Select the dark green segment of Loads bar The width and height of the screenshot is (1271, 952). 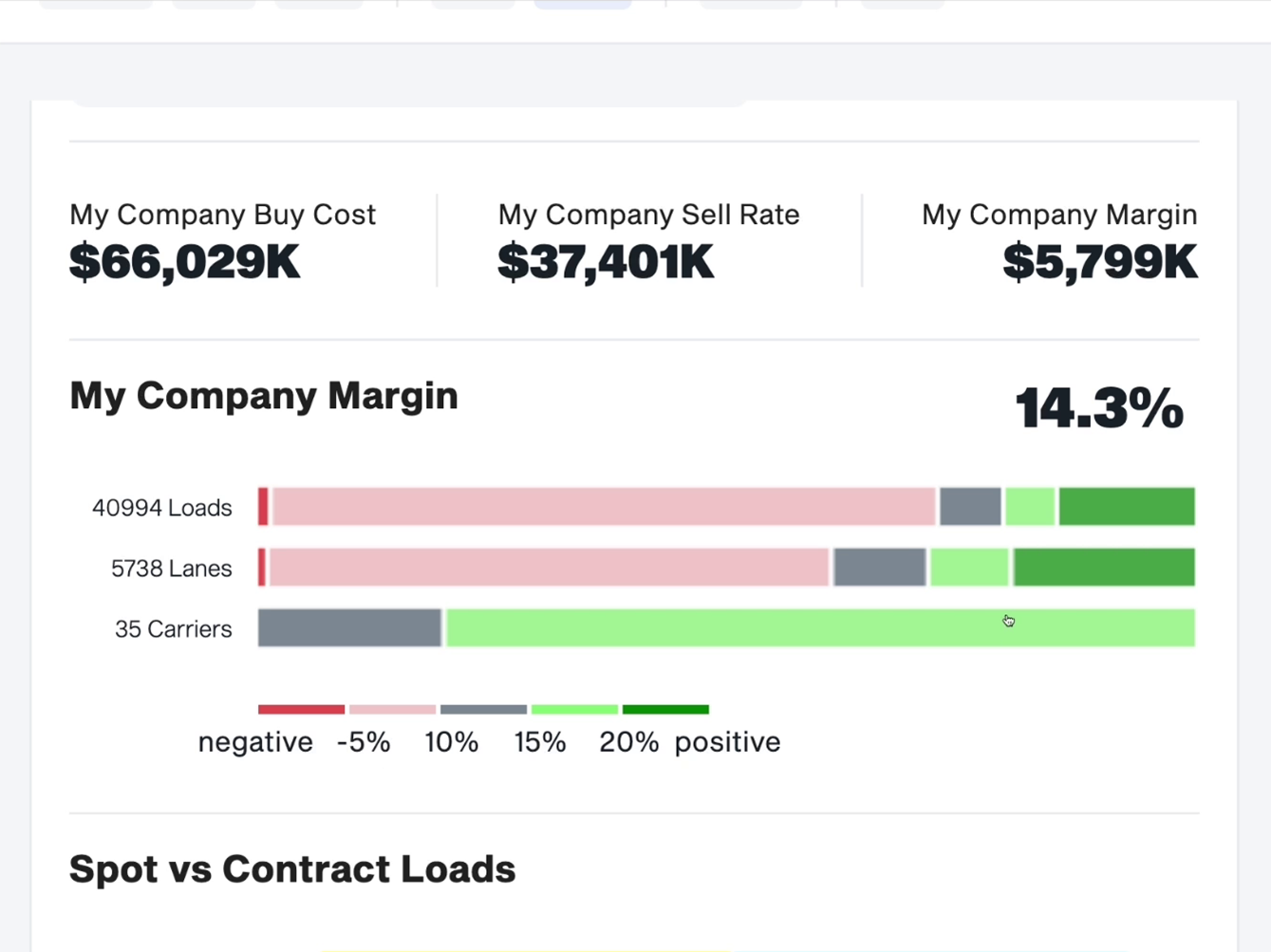click(x=1127, y=507)
